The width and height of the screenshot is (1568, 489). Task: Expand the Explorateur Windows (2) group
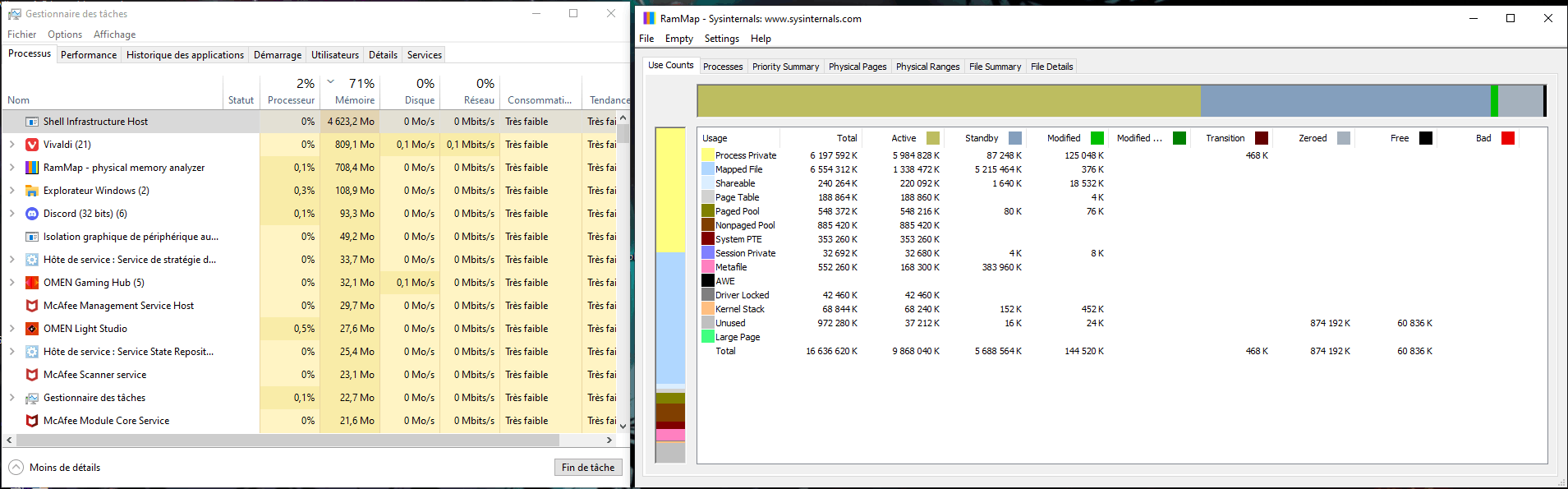[11, 191]
